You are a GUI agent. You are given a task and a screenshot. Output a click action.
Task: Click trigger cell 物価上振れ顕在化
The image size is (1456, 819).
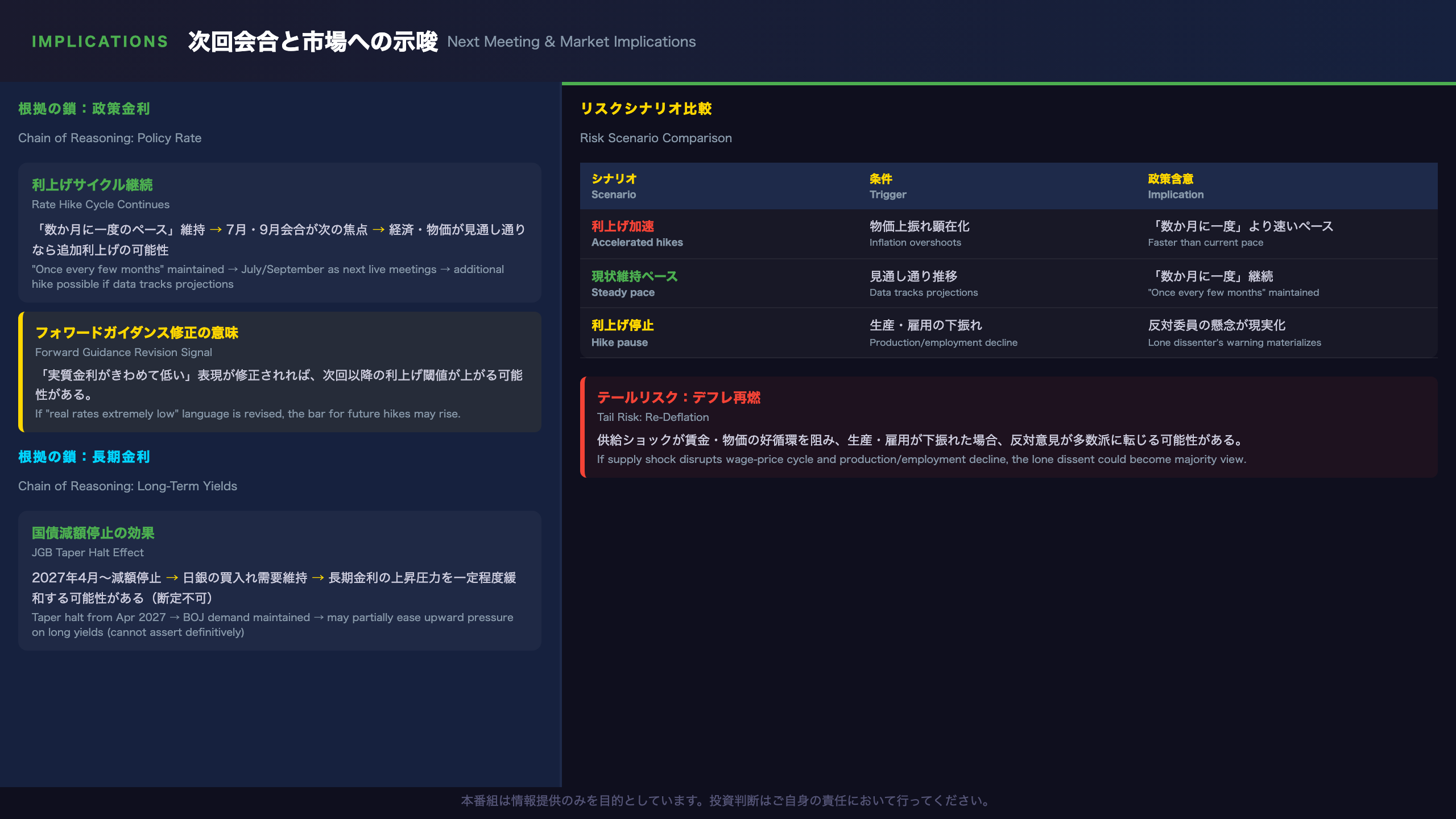(x=920, y=226)
